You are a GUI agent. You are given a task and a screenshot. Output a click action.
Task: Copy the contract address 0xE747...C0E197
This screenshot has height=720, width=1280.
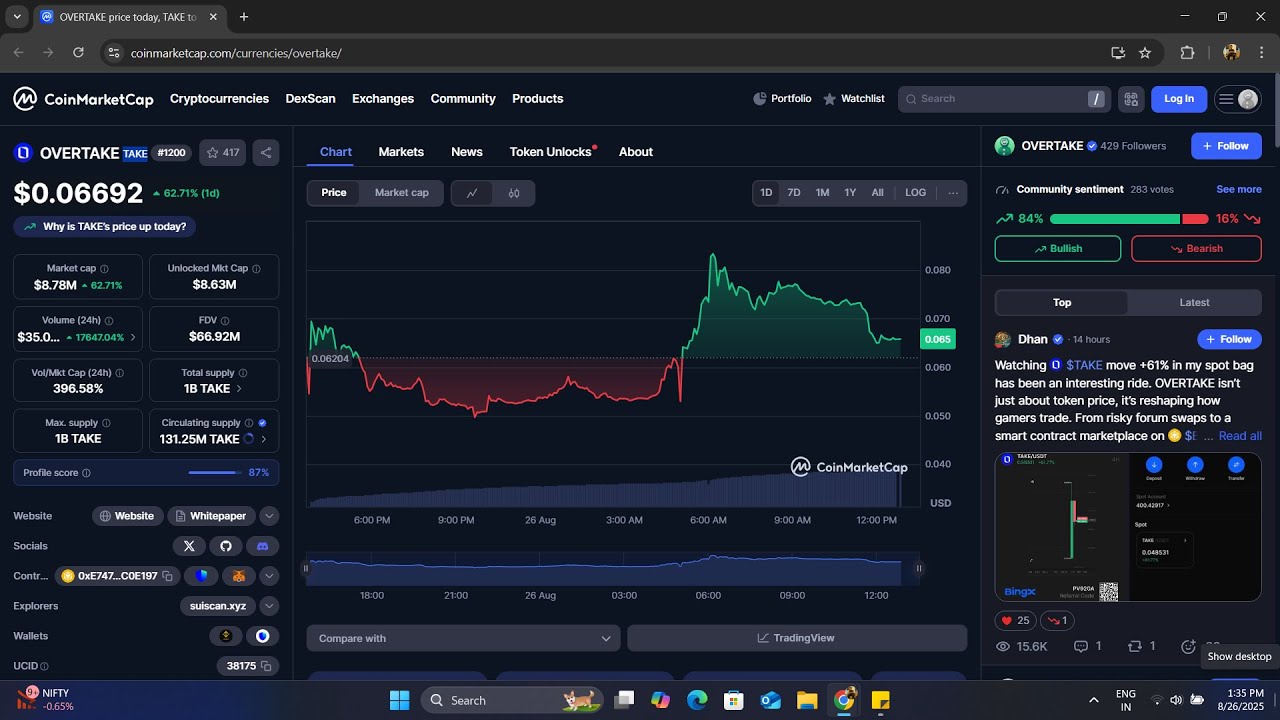pos(167,576)
